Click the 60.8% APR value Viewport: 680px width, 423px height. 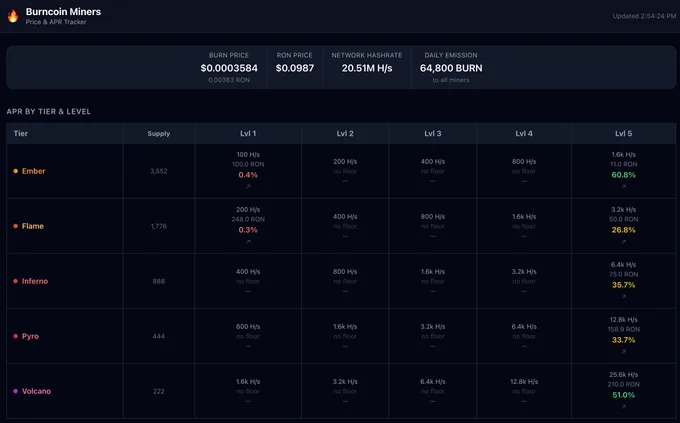point(624,175)
